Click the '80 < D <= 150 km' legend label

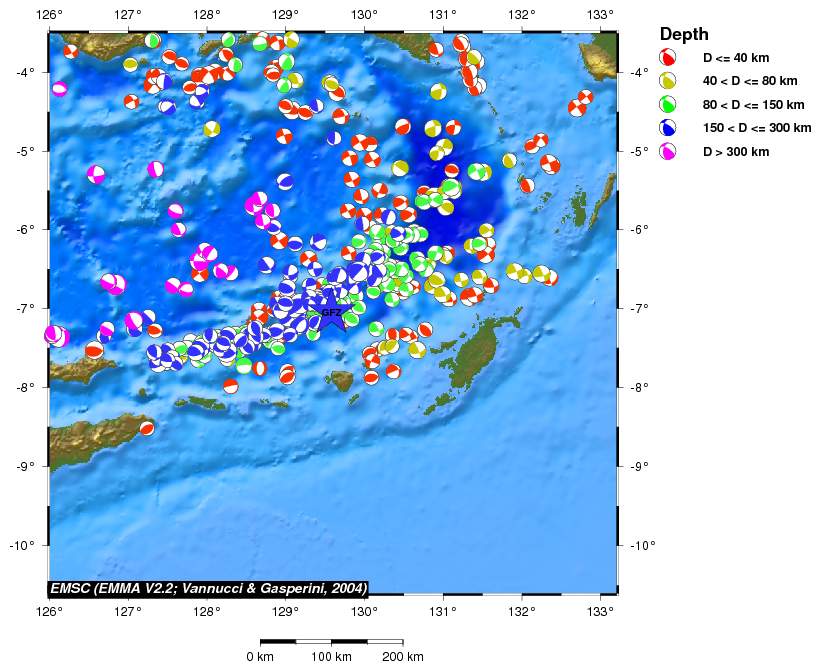tap(753, 105)
